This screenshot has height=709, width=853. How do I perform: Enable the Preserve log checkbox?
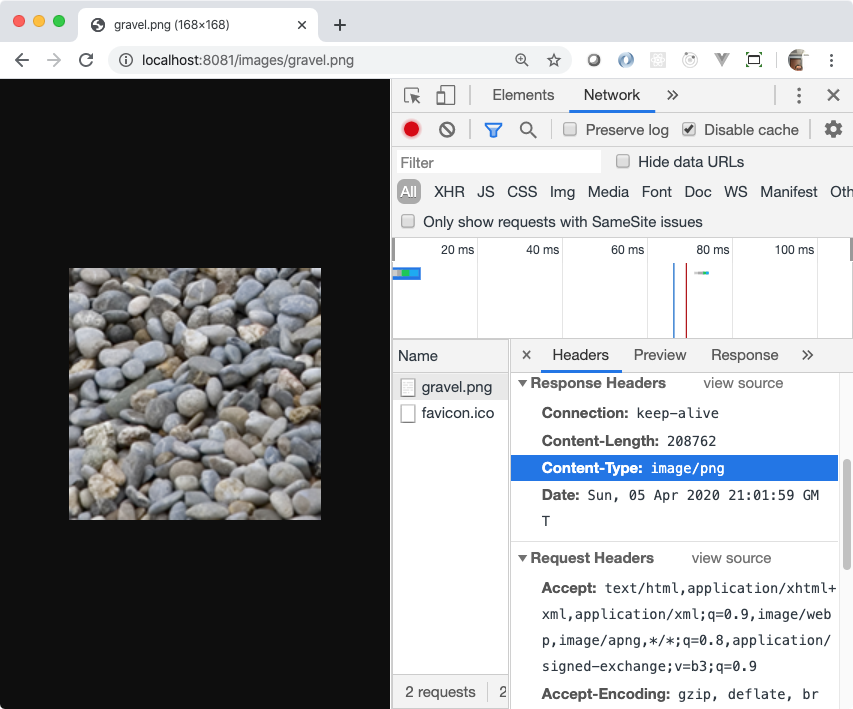point(570,130)
